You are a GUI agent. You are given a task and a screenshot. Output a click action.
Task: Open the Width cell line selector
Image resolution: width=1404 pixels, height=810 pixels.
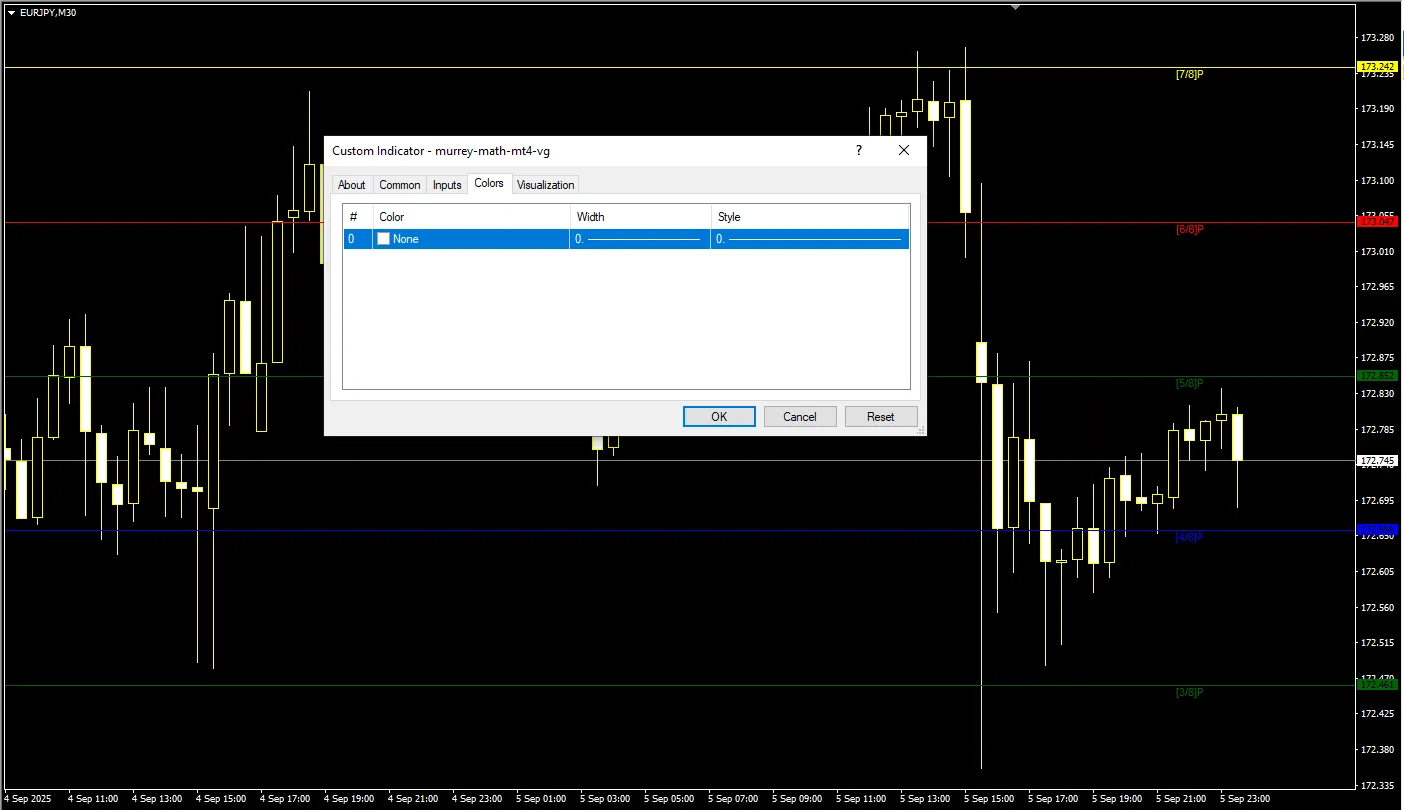(639, 239)
